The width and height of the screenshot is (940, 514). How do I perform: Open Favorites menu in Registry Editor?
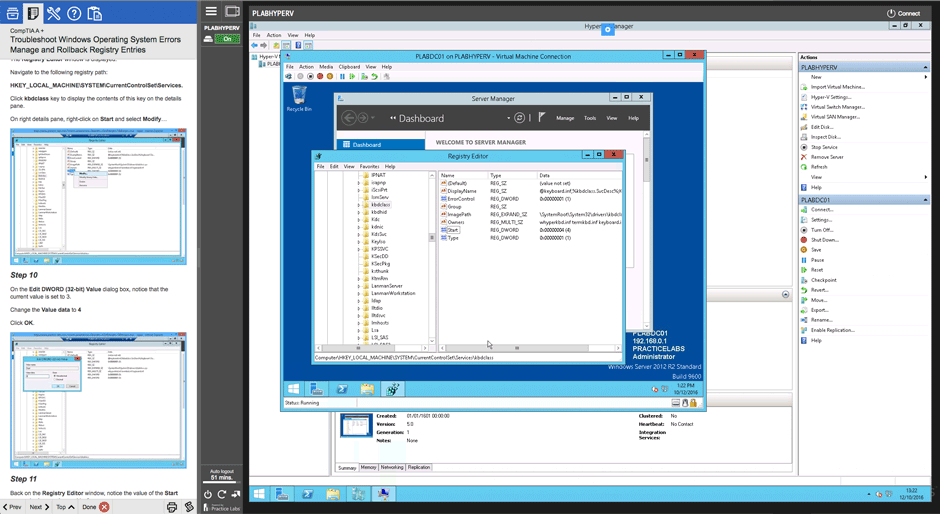(369, 166)
